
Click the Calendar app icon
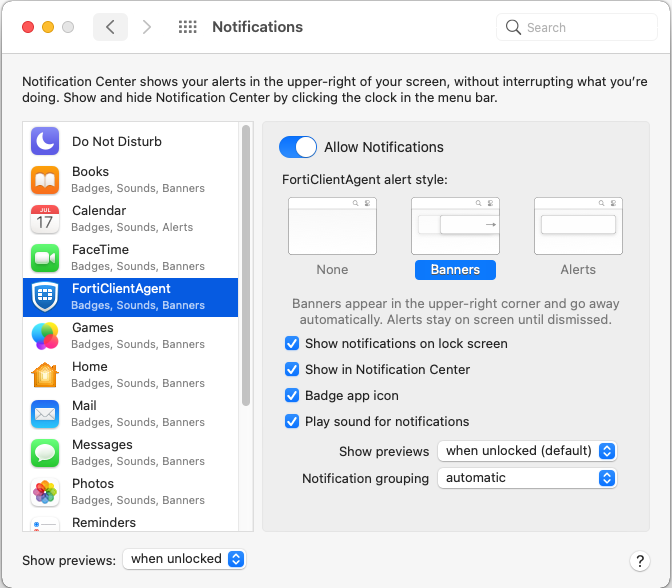pyautogui.click(x=45, y=219)
